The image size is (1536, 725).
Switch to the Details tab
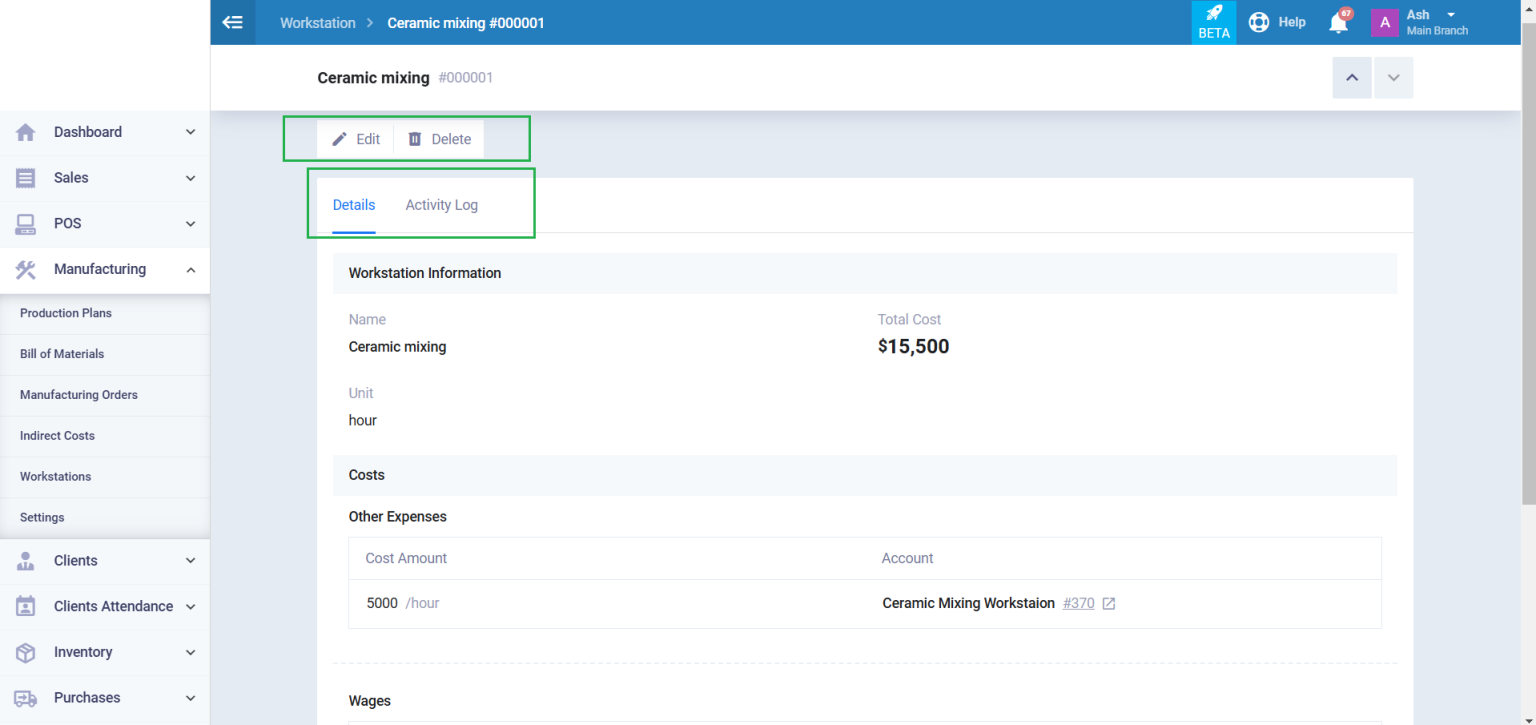[354, 205]
